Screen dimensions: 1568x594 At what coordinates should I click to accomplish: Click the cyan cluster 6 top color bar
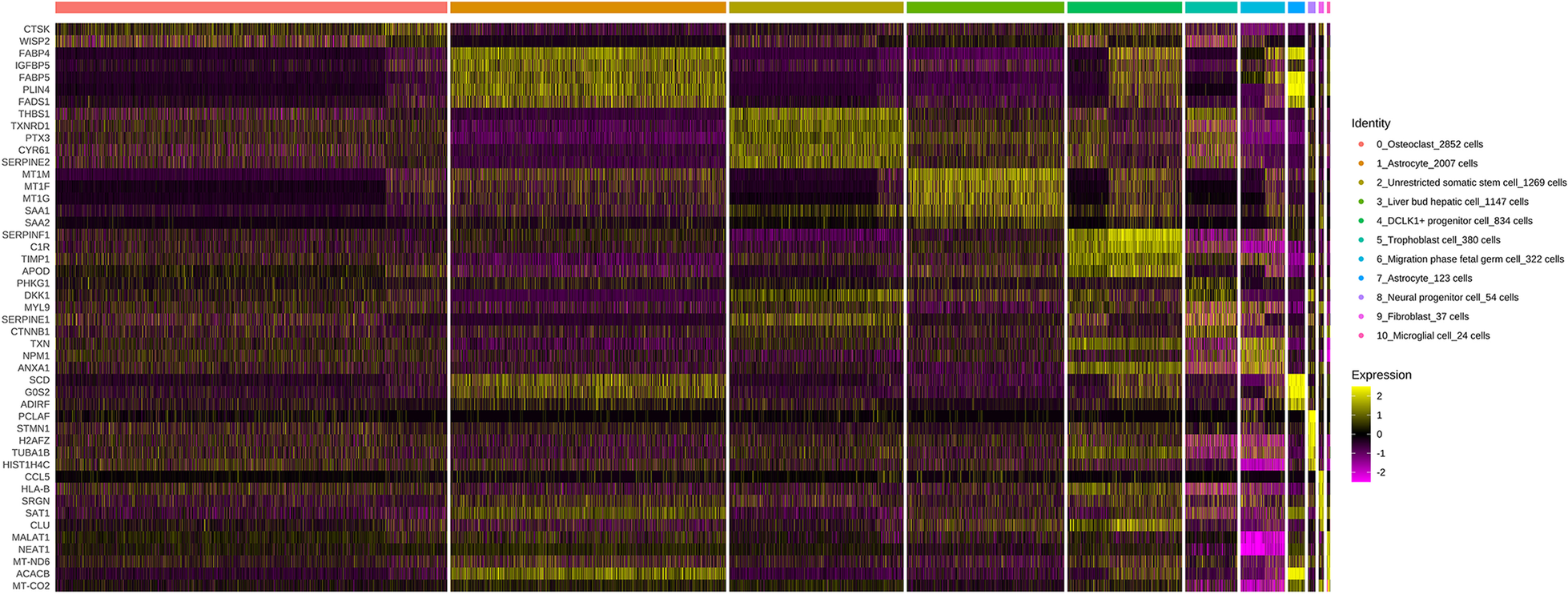coord(1262,7)
